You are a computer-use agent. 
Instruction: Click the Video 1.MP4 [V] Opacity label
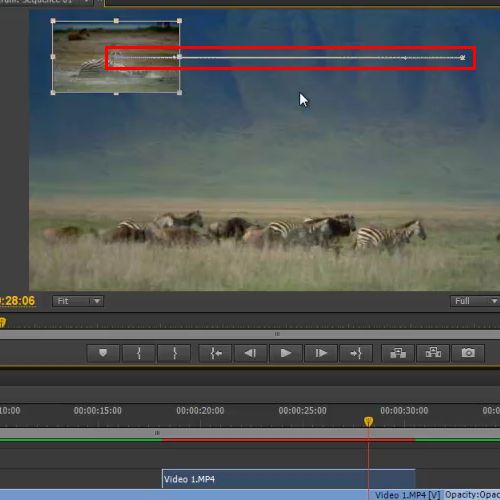point(437,495)
